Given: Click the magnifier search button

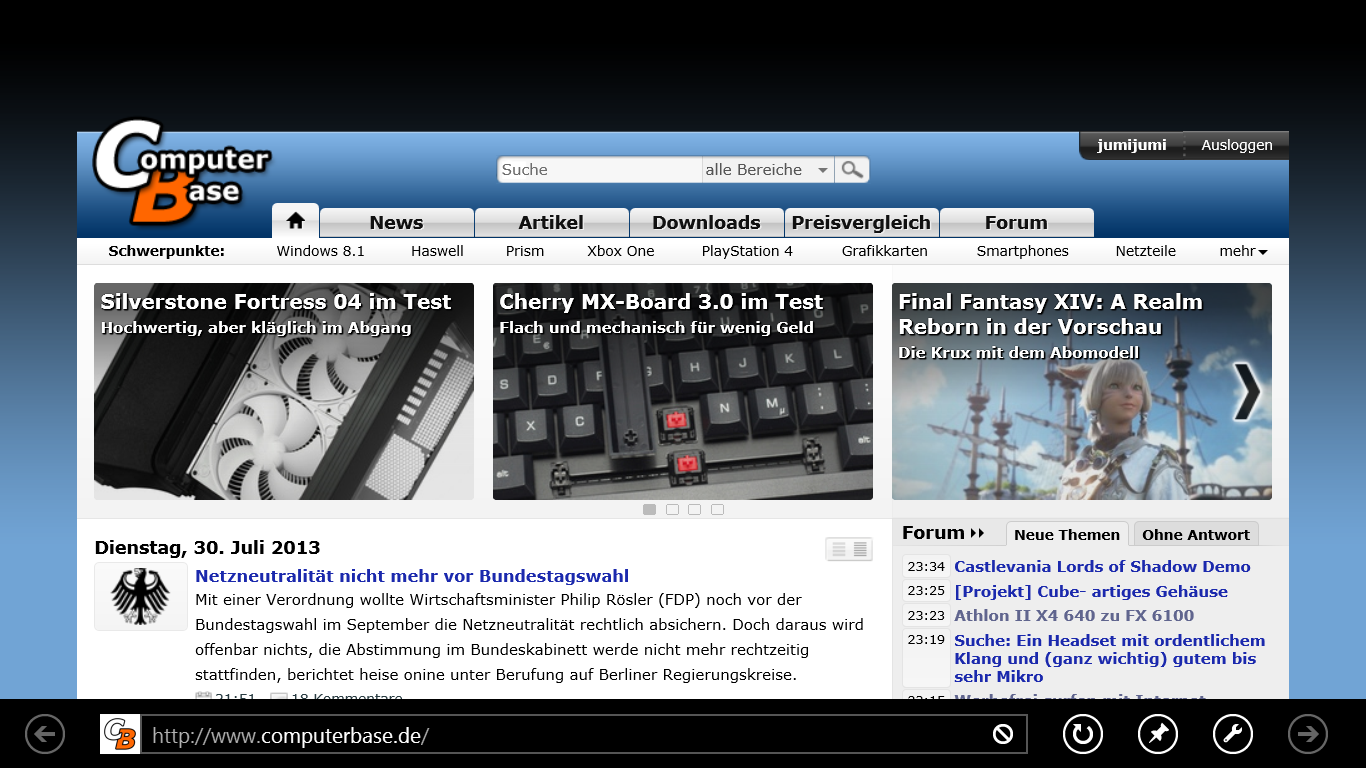Looking at the screenshot, I should 852,170.
